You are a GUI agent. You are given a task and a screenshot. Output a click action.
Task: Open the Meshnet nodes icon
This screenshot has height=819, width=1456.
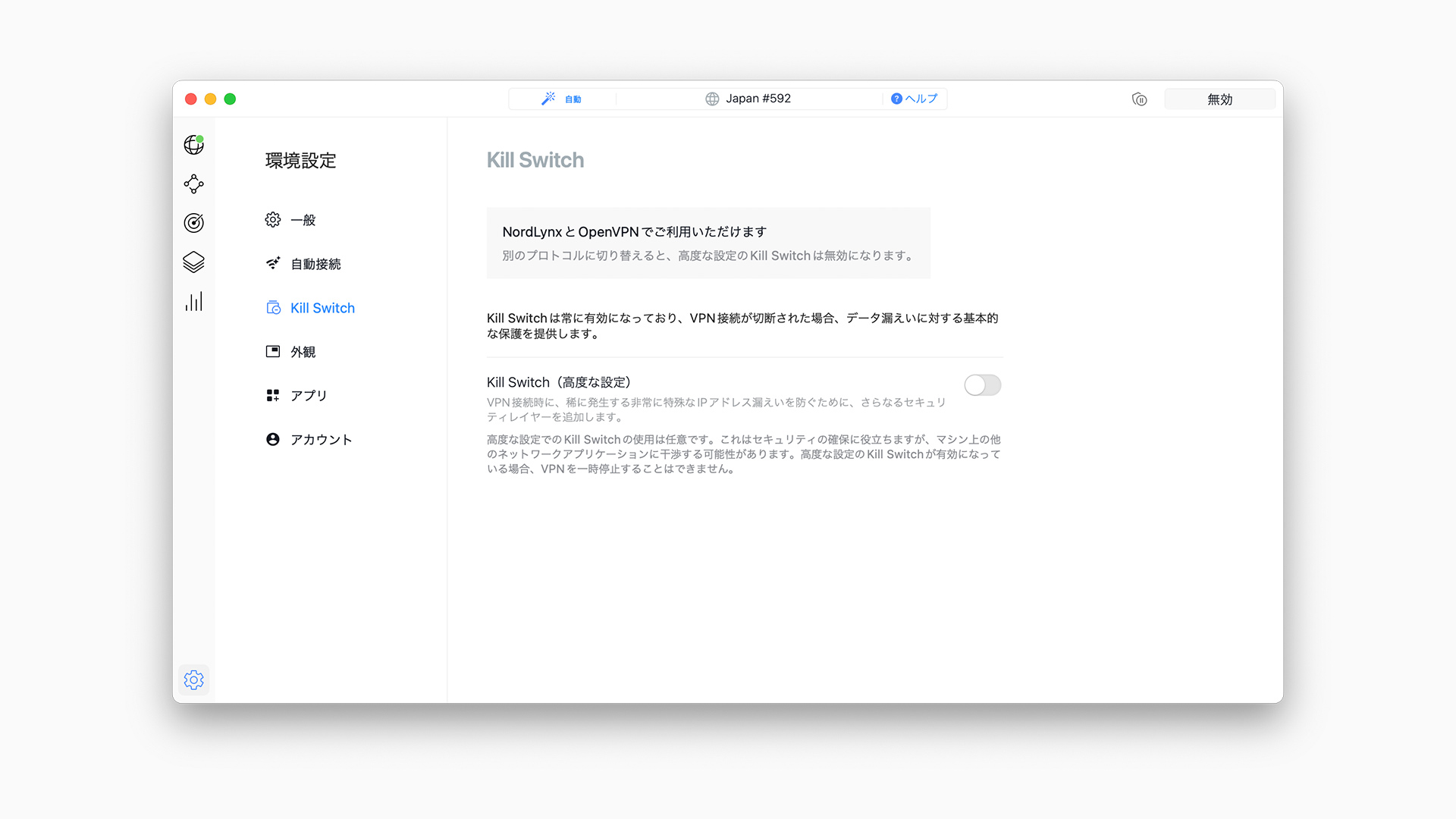193,184
